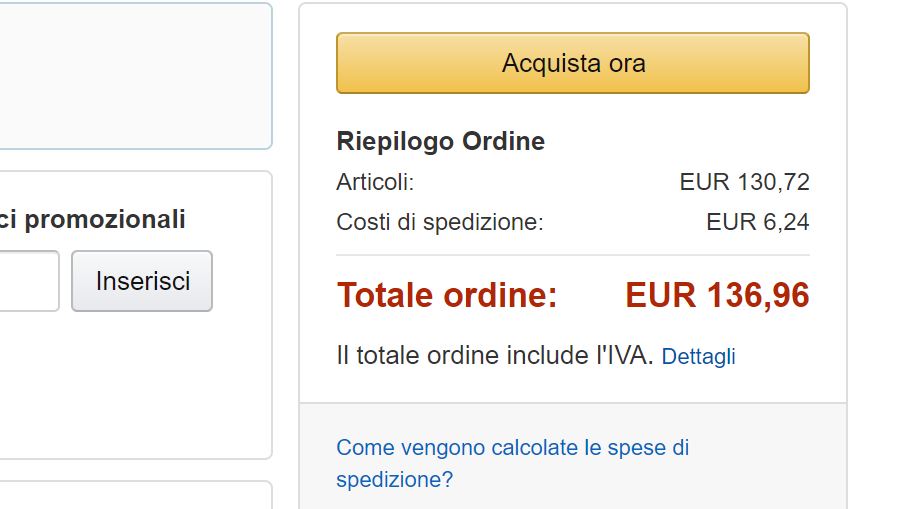Click the Riepilogo Ordine heading
This screenshot has width=908, height=509.
441,142
